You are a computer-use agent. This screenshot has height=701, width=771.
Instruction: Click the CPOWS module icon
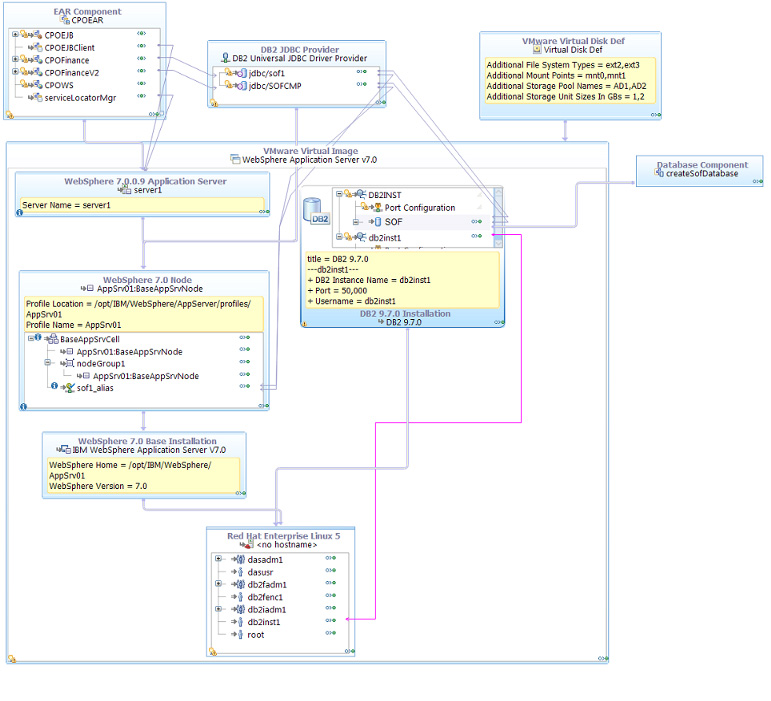[x=38, y=85]
